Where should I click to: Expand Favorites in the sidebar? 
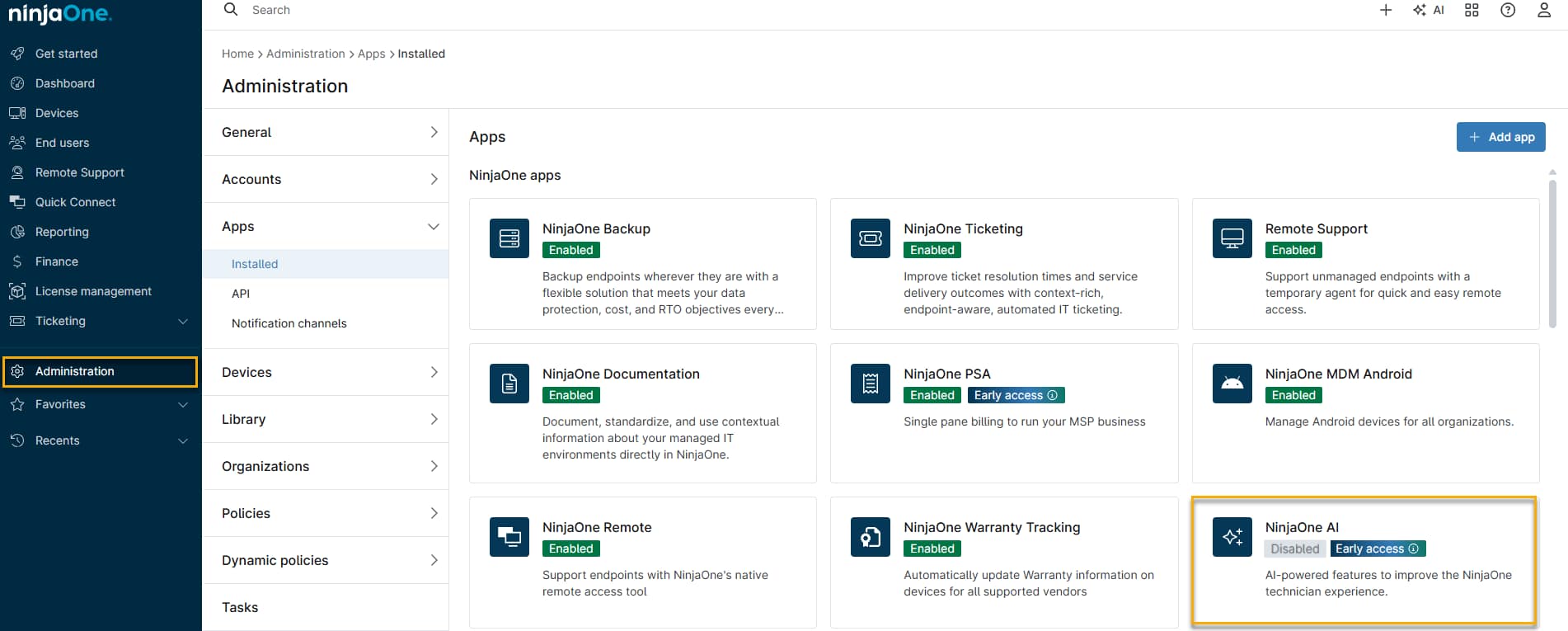183,404
